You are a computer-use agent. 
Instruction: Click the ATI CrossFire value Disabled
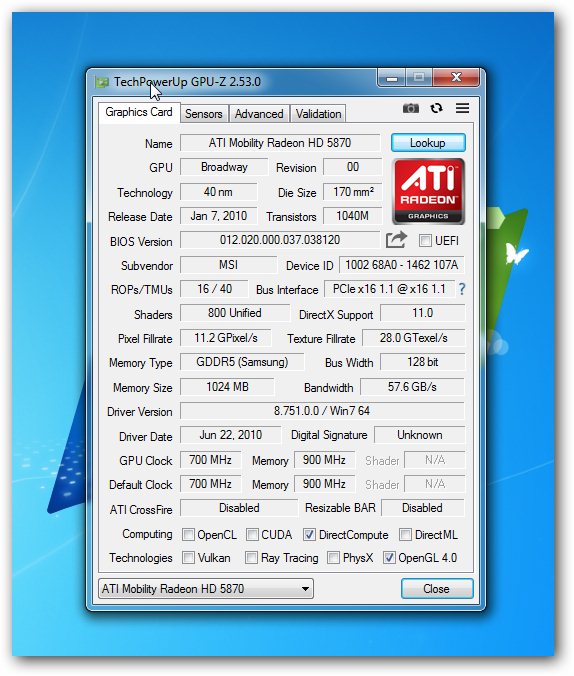point(239,508)
